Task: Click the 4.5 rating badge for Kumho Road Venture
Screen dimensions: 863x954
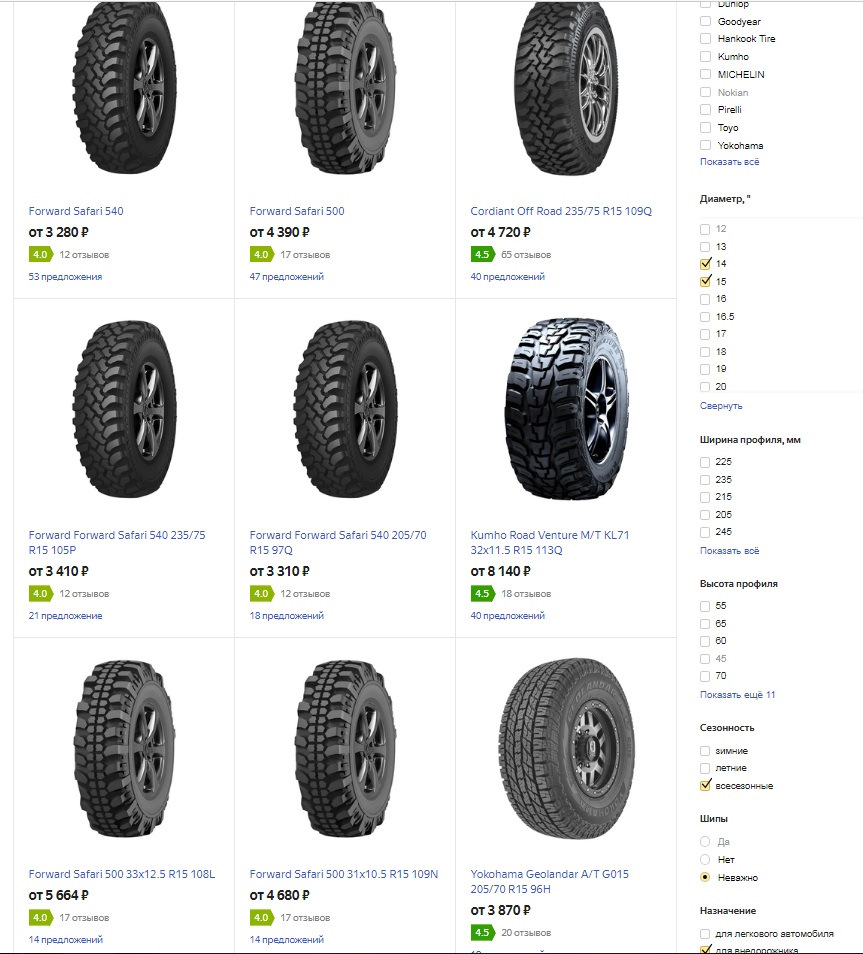Action: coord(482,593)
